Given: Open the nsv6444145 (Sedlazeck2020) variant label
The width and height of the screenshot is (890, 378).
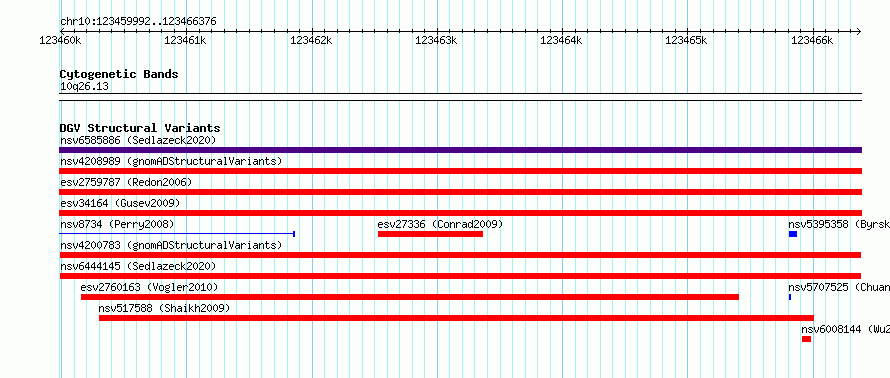Looking at the screenshot, I should click(138, 266).
